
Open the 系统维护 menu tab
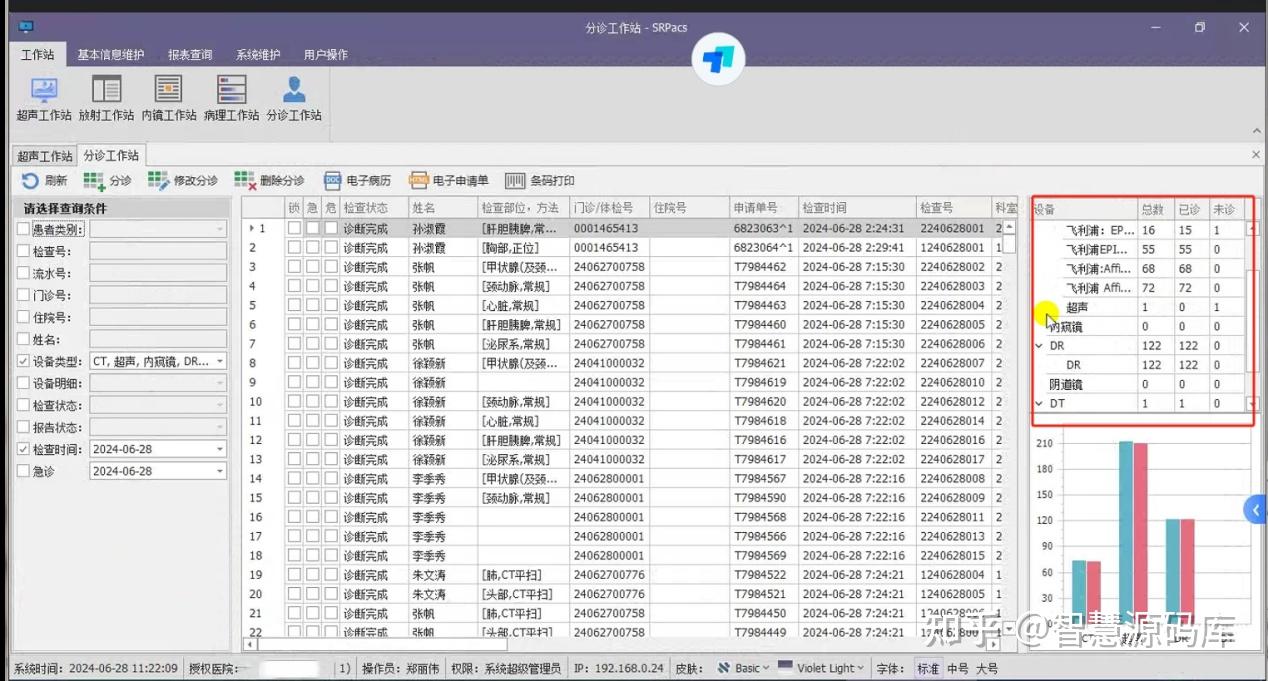tap(258, 55)
